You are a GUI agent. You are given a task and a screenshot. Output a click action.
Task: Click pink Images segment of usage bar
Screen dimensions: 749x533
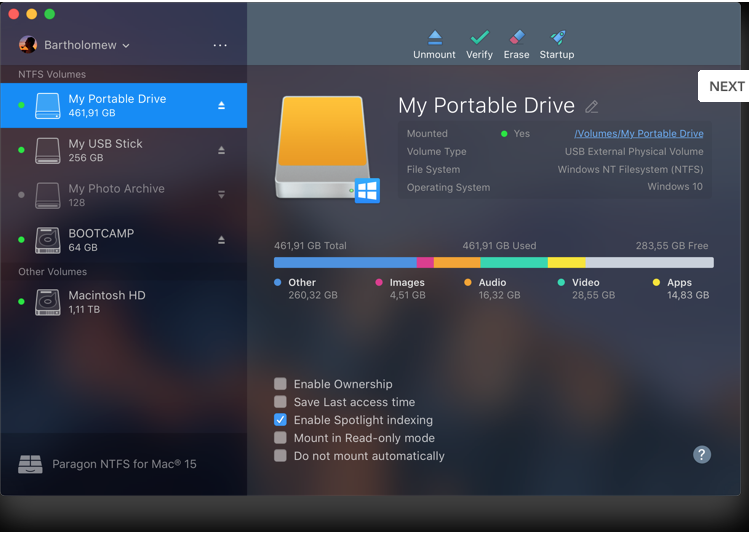(425, 262)
